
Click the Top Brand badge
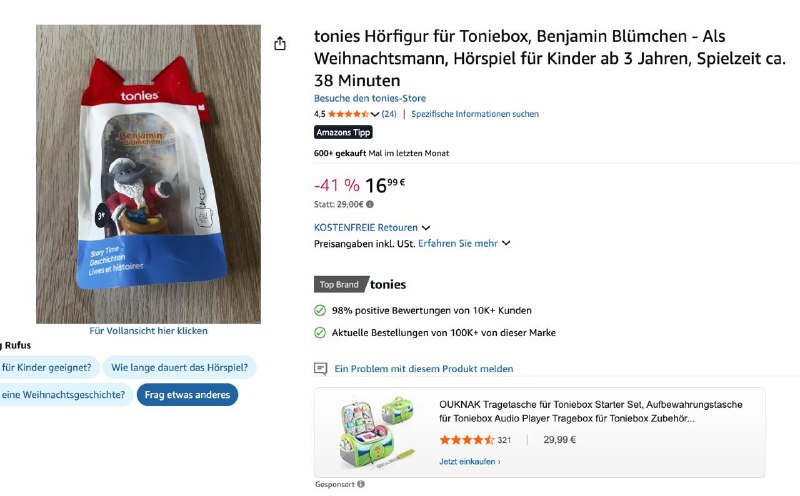click(x=339, y=284)
